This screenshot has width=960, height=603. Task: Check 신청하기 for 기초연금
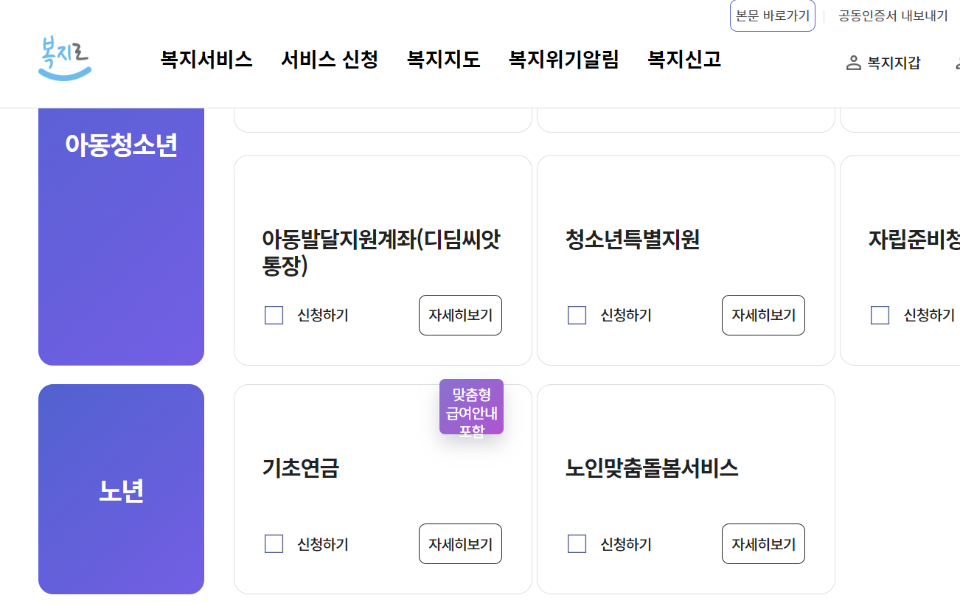(x=273, y=543)
